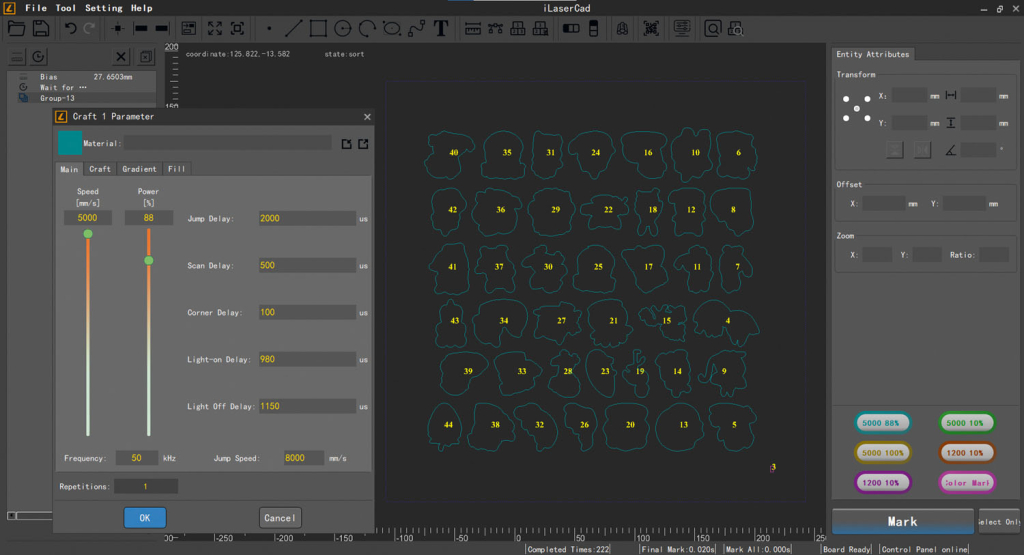The width and height of the screenshot is (1024, 555).
Task: Click the import material icon in Craft dialog
Action: click(346, 144)
